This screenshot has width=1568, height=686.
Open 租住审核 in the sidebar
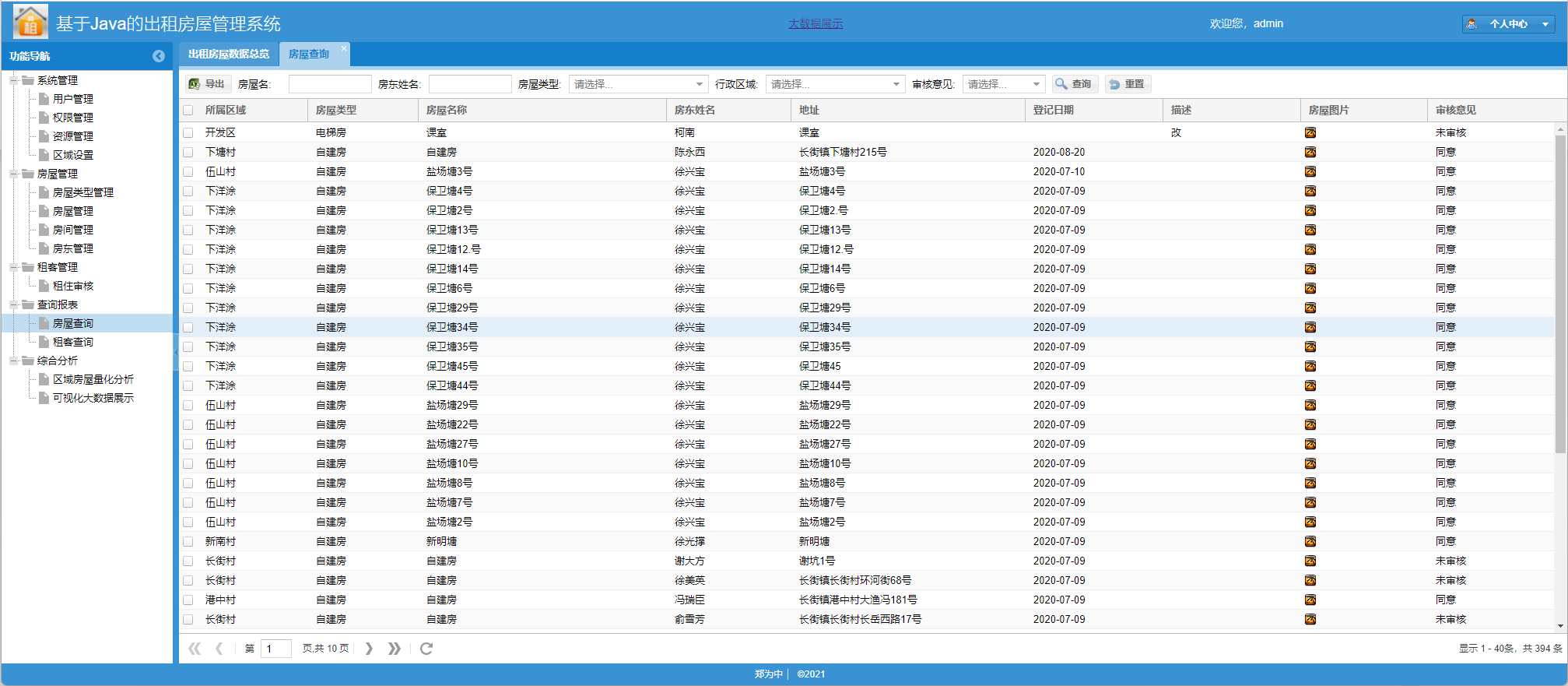pos(73,286)
